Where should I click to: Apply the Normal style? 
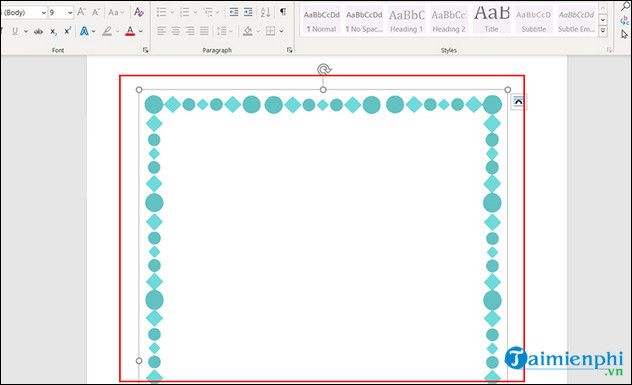point(322,20)
